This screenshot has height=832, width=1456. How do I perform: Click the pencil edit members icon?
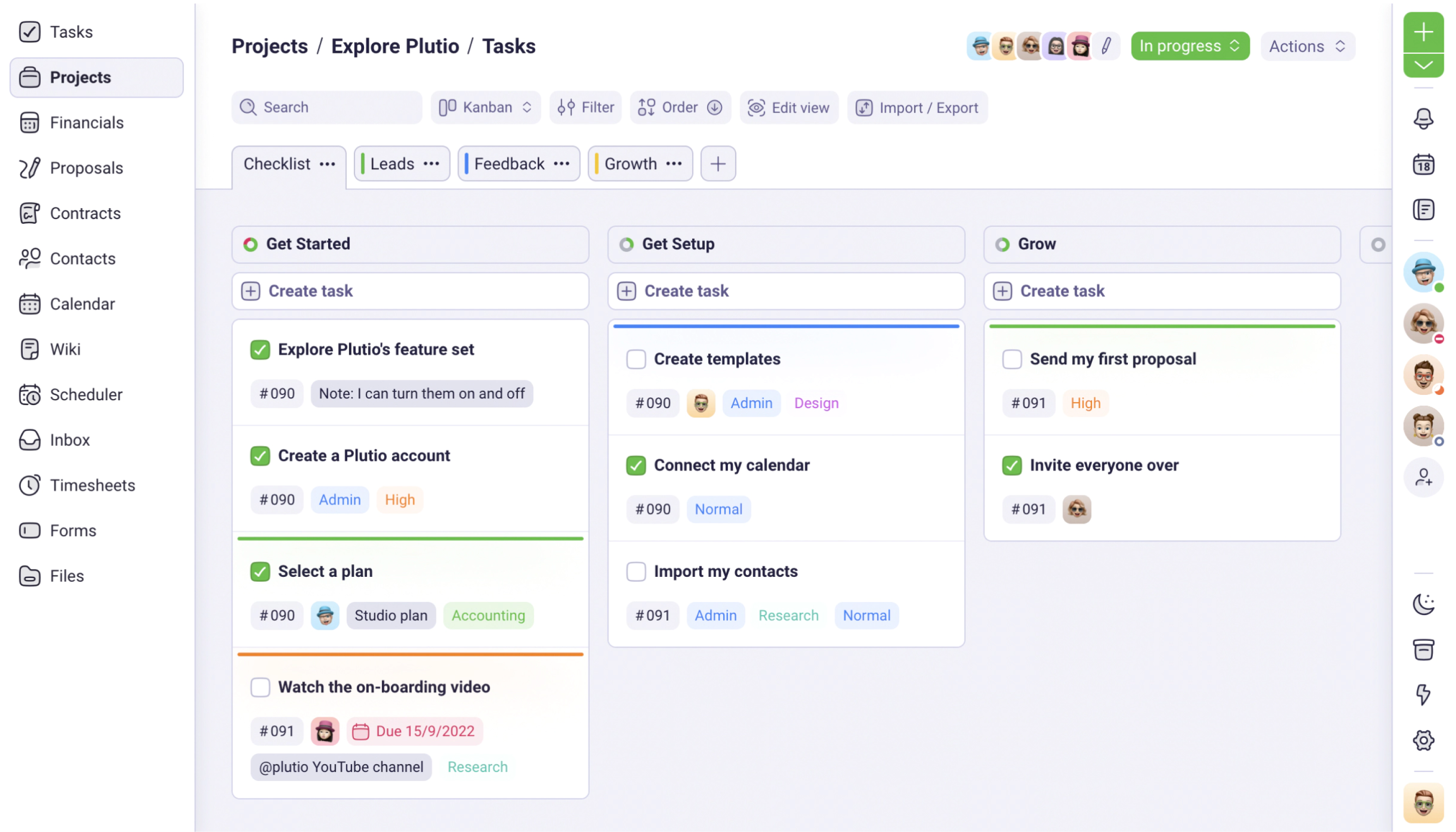click(x=1106, y=46)
